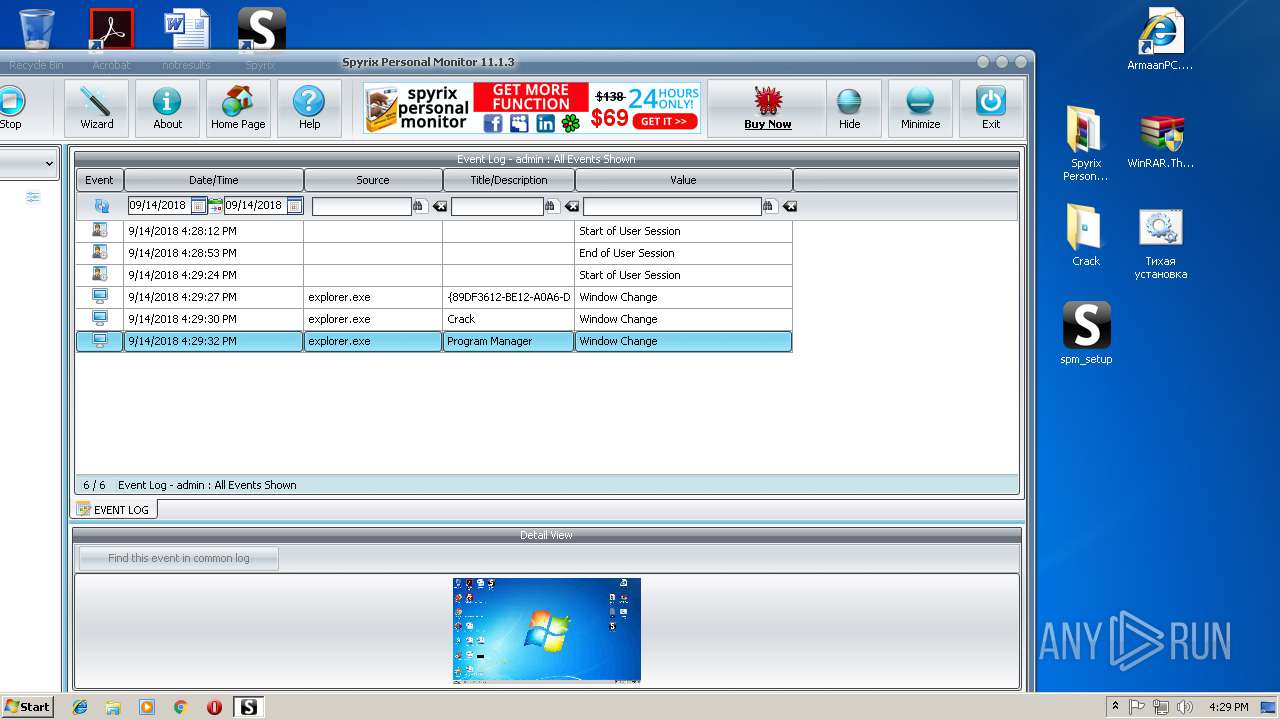Click the refresh icon in filter row
This screenshot has height=720, width=1280.
click(101, 206)
